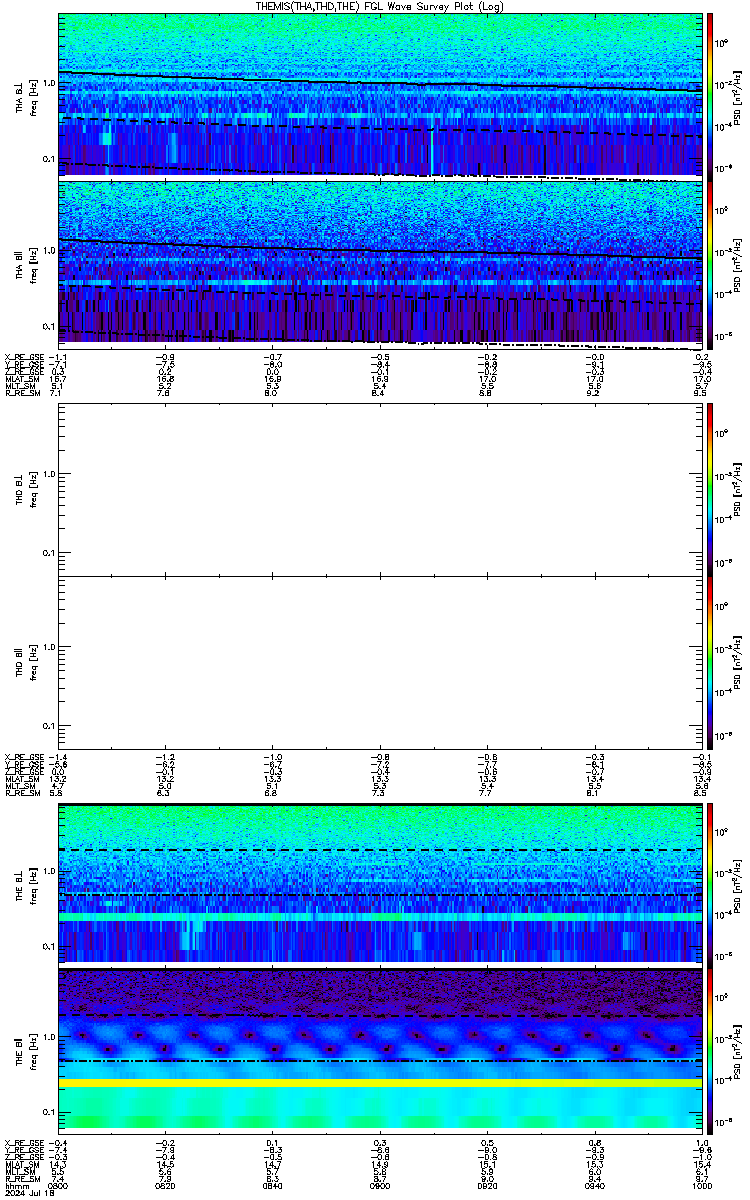Click the X_RE_GSE row label below THE panels
Image resolution: width=750 pixels, height=1200 pixels.
click(x=23, y=1143)
